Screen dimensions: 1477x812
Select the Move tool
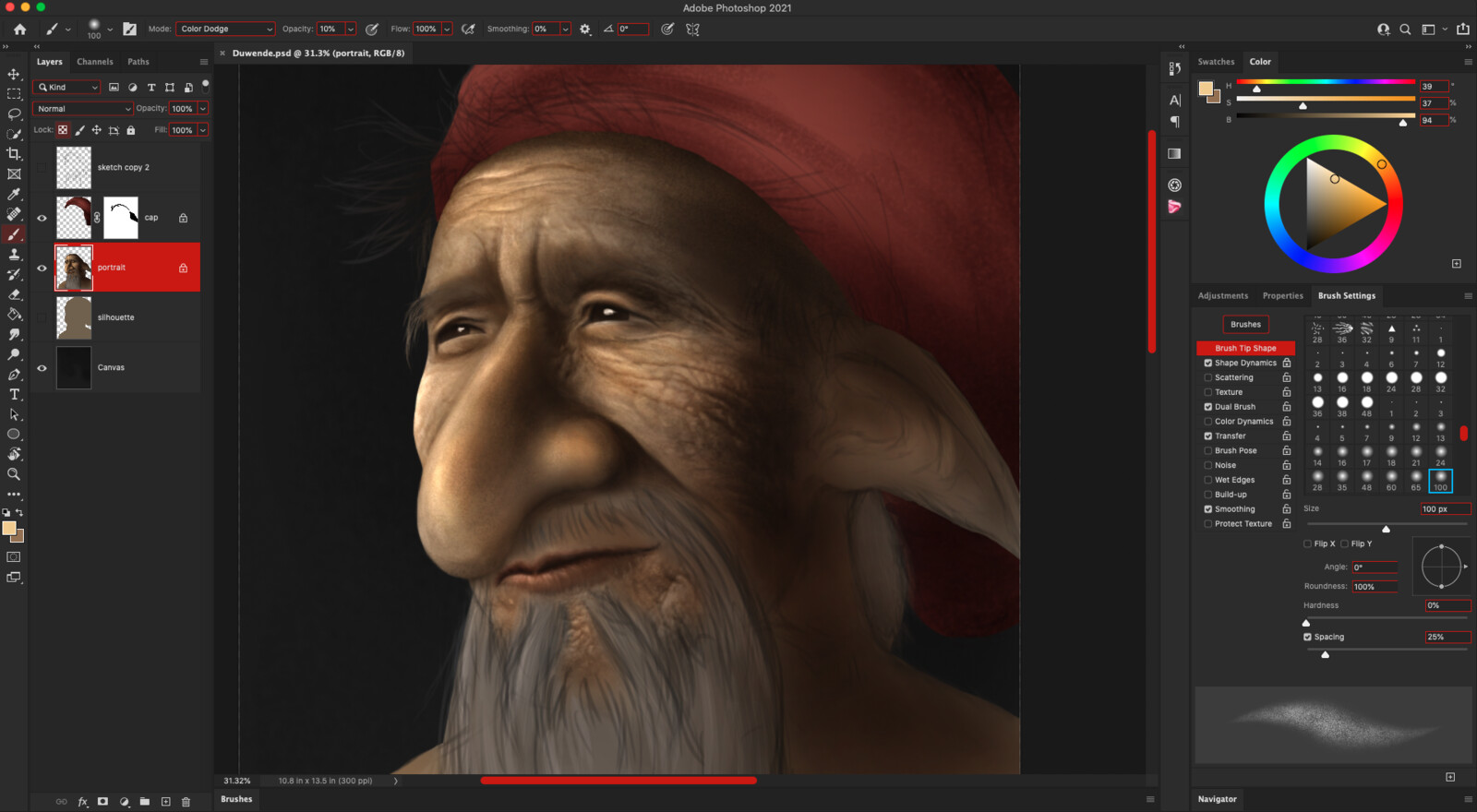point(14,75)
